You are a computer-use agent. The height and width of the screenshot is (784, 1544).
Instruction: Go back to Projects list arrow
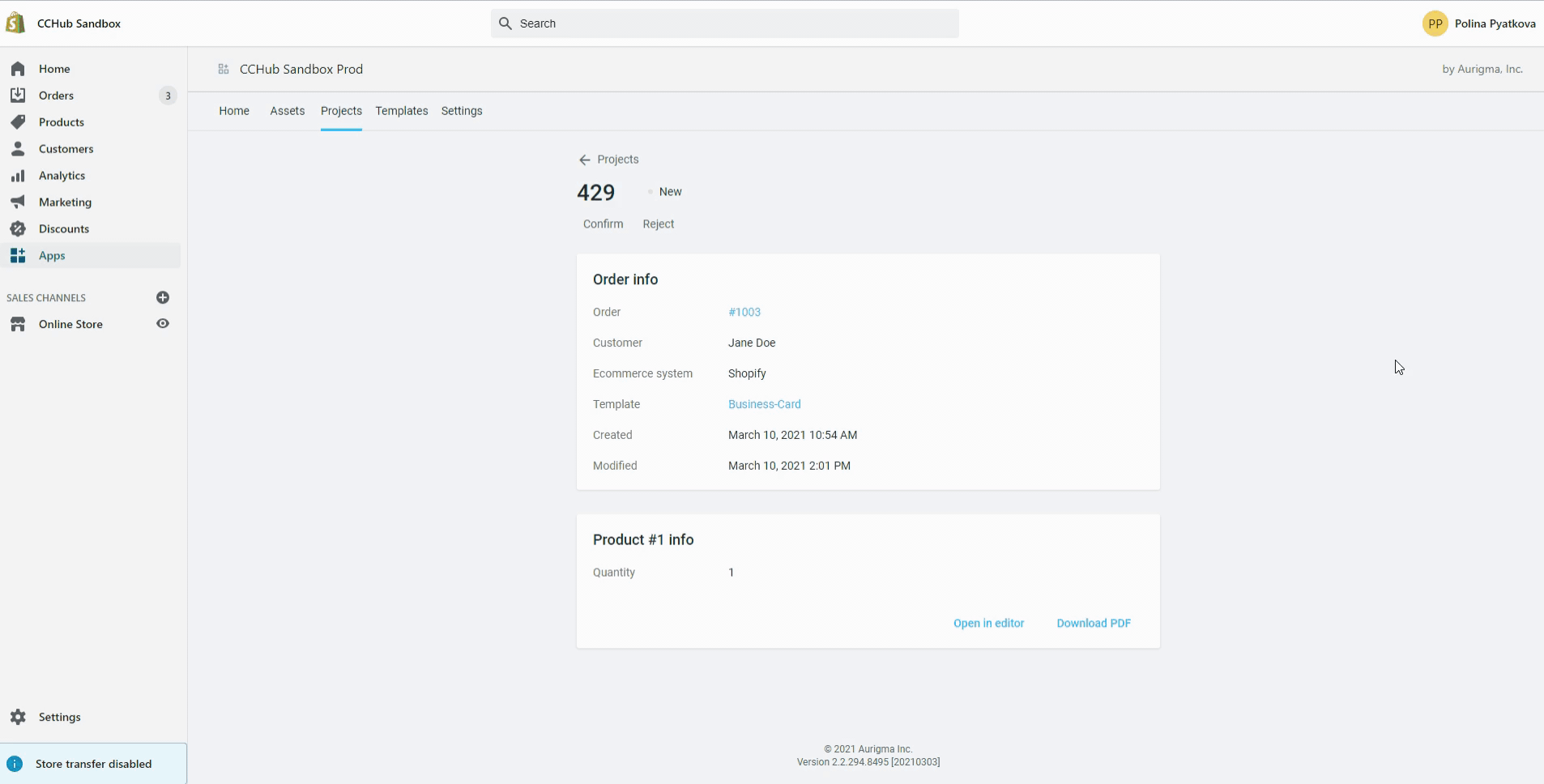click(x=584, y=160)
